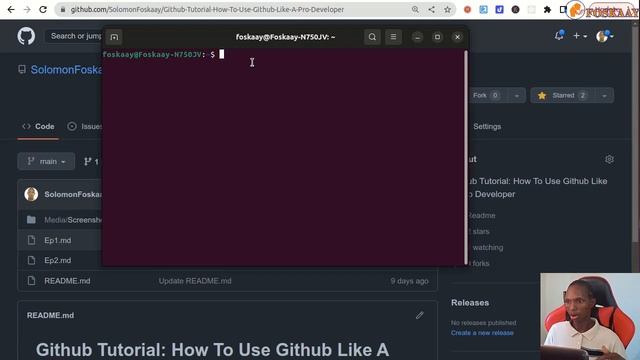Screen dimensions: 640x360
Task: Click the repository book icon
Action: coord(22,69)
